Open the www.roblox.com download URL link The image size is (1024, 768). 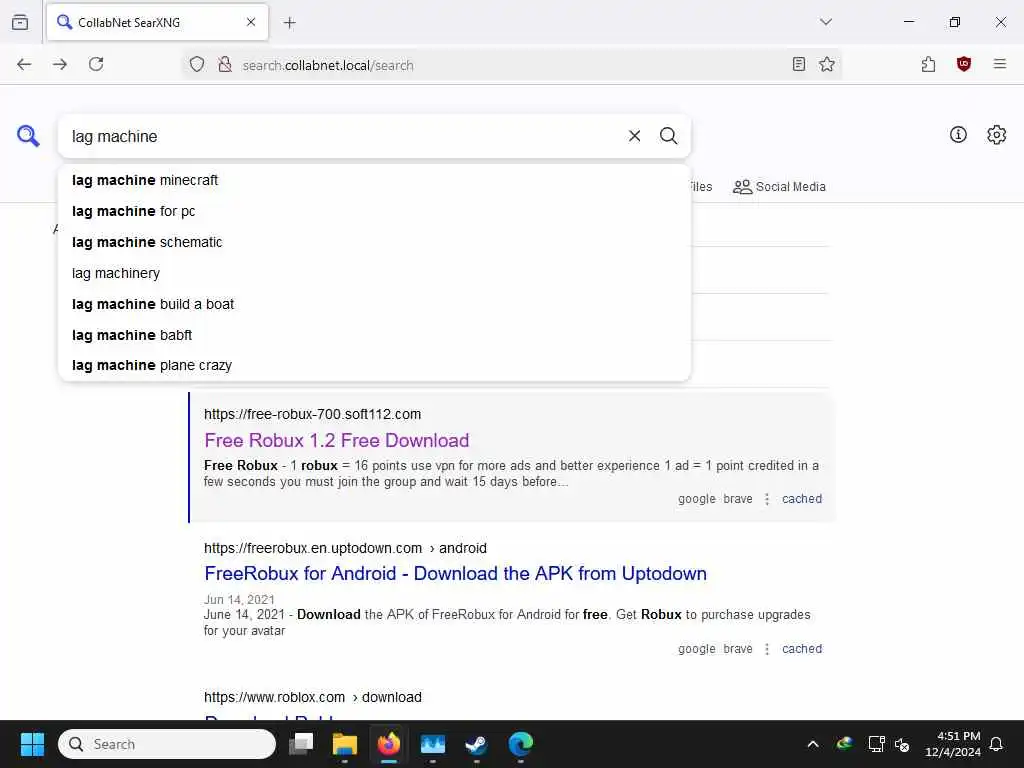coord(312,697)
